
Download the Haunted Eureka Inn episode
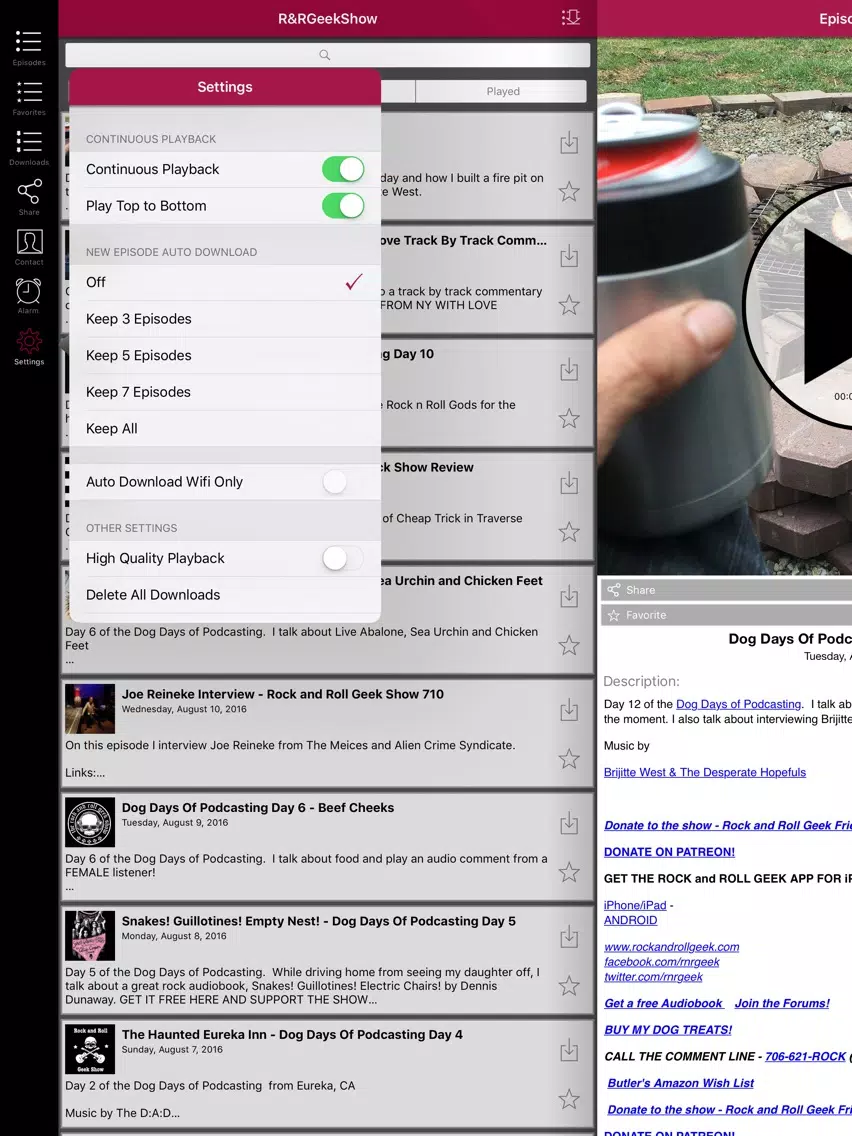point(569,1050)
